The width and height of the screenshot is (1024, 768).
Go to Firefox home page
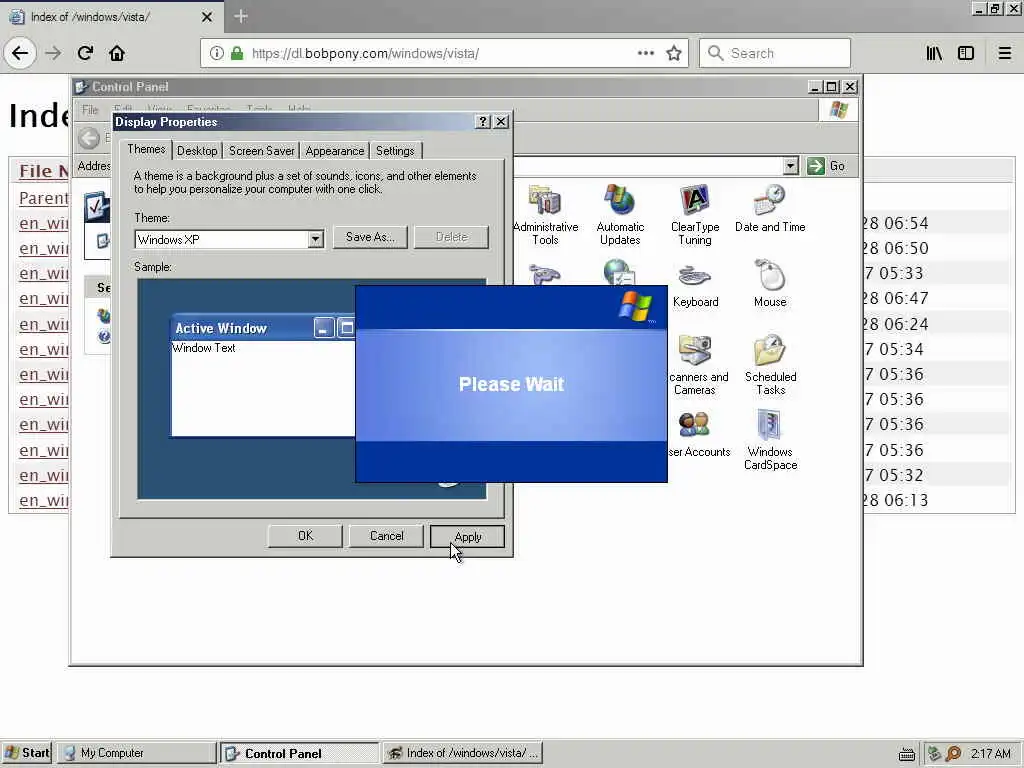point(117,53)
